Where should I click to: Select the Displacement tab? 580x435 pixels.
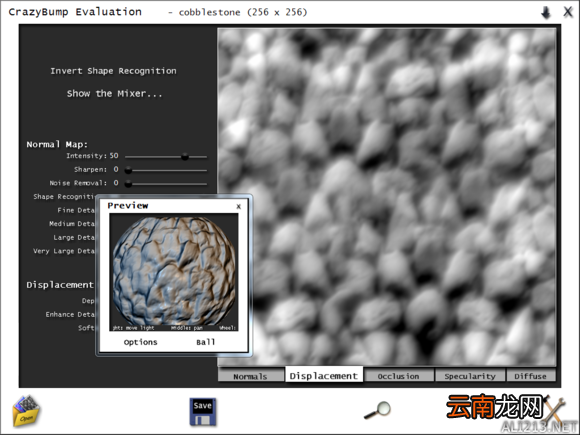(324, 375)
